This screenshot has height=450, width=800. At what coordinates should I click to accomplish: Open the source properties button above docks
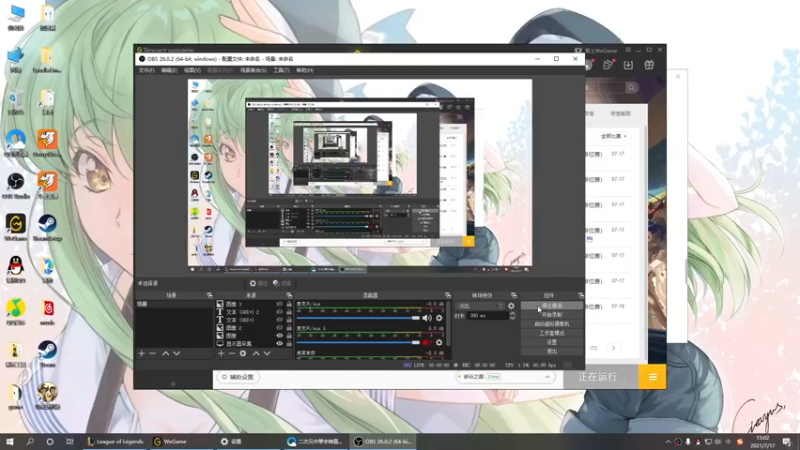point(258,283)
